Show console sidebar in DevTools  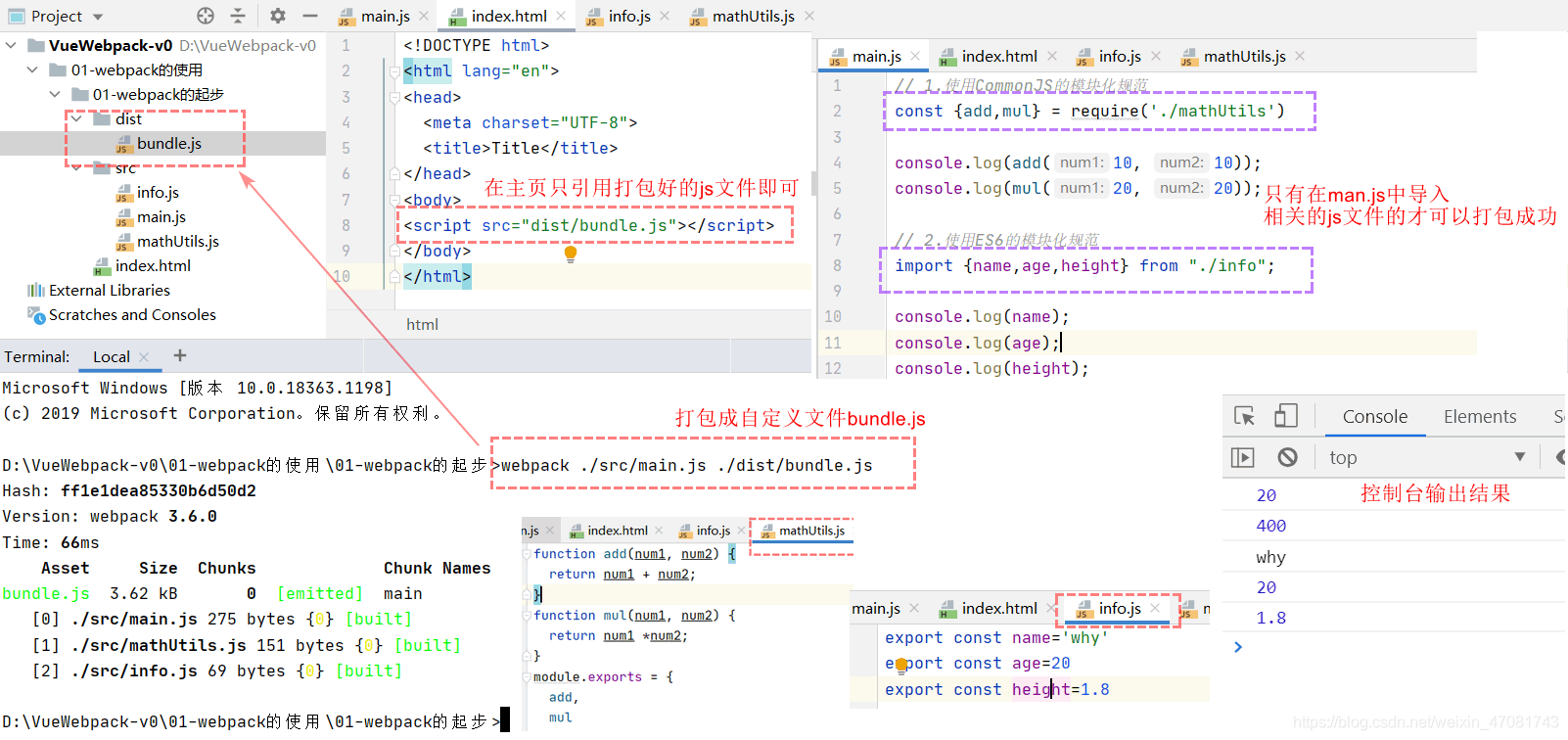pos(1242,457)
